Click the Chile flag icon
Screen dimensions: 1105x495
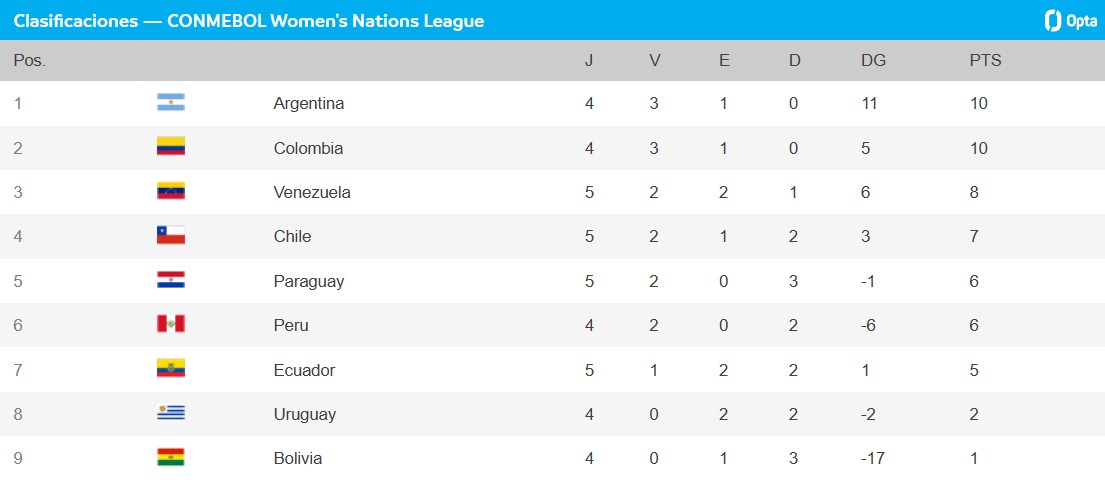[171, 236]
